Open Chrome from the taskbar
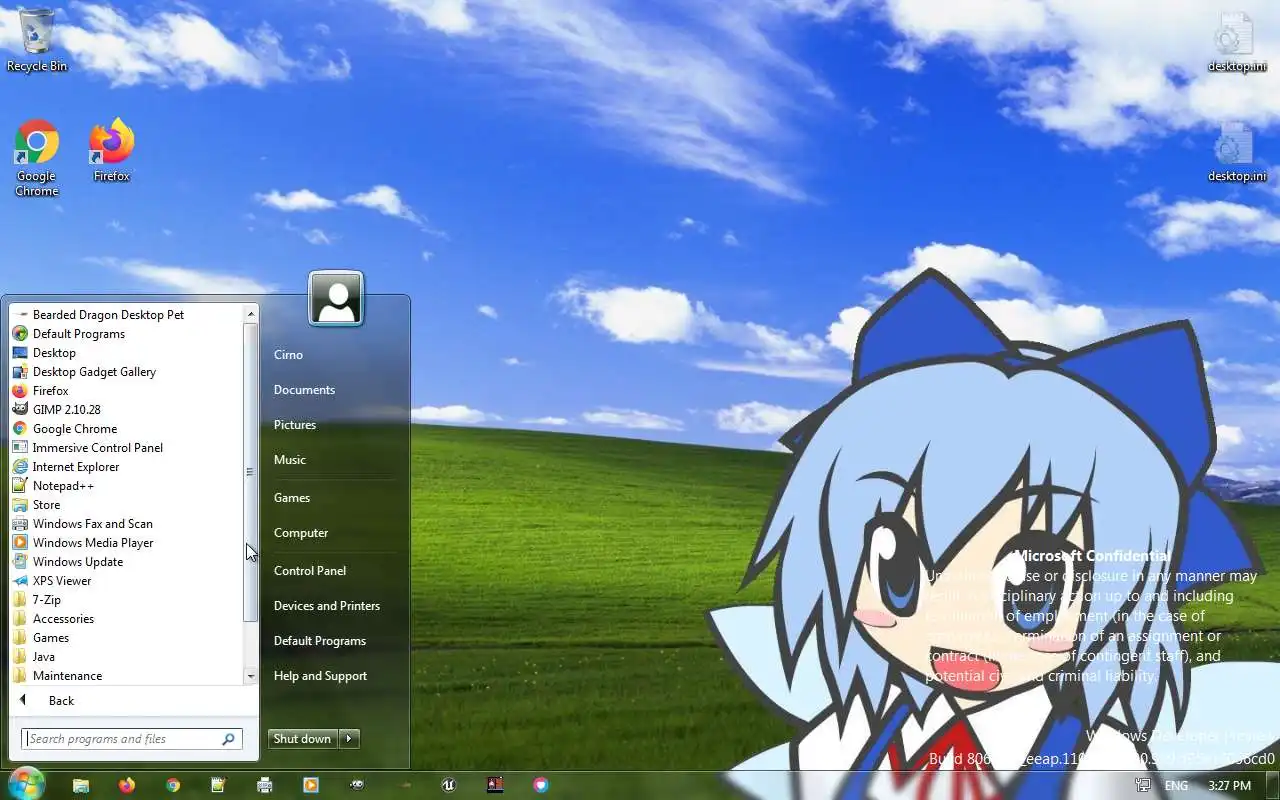This screenshot has width=1280, height=800. pyautogui.click(x=173, y=785)
